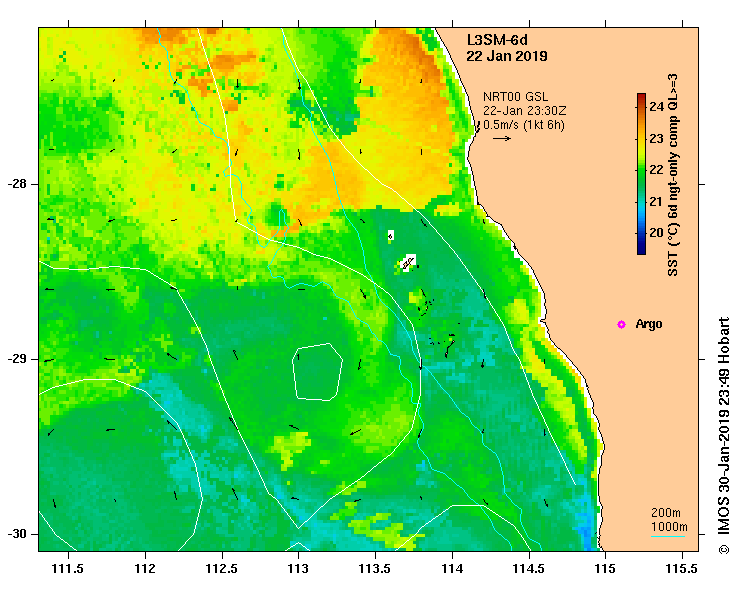Click the '114' longitude axis label

pyautogui.click(x=452, y=568)
